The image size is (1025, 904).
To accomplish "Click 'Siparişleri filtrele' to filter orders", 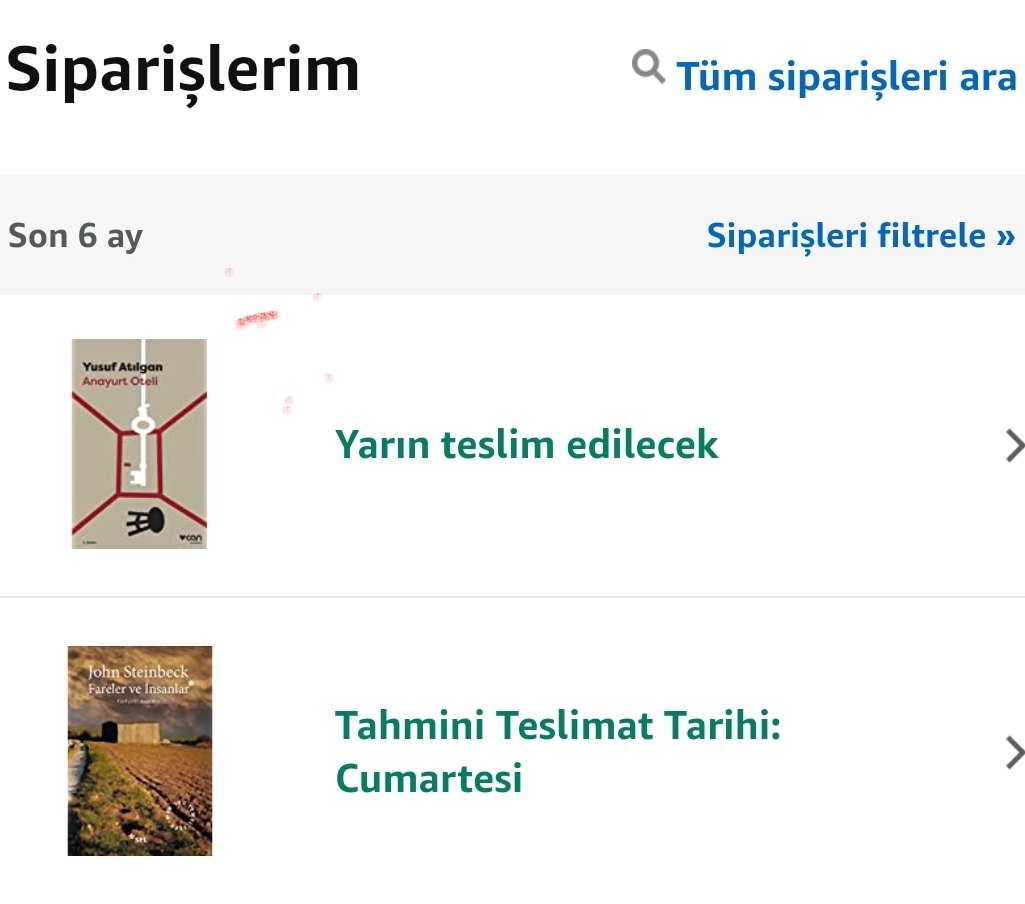I will click(846, 236).
